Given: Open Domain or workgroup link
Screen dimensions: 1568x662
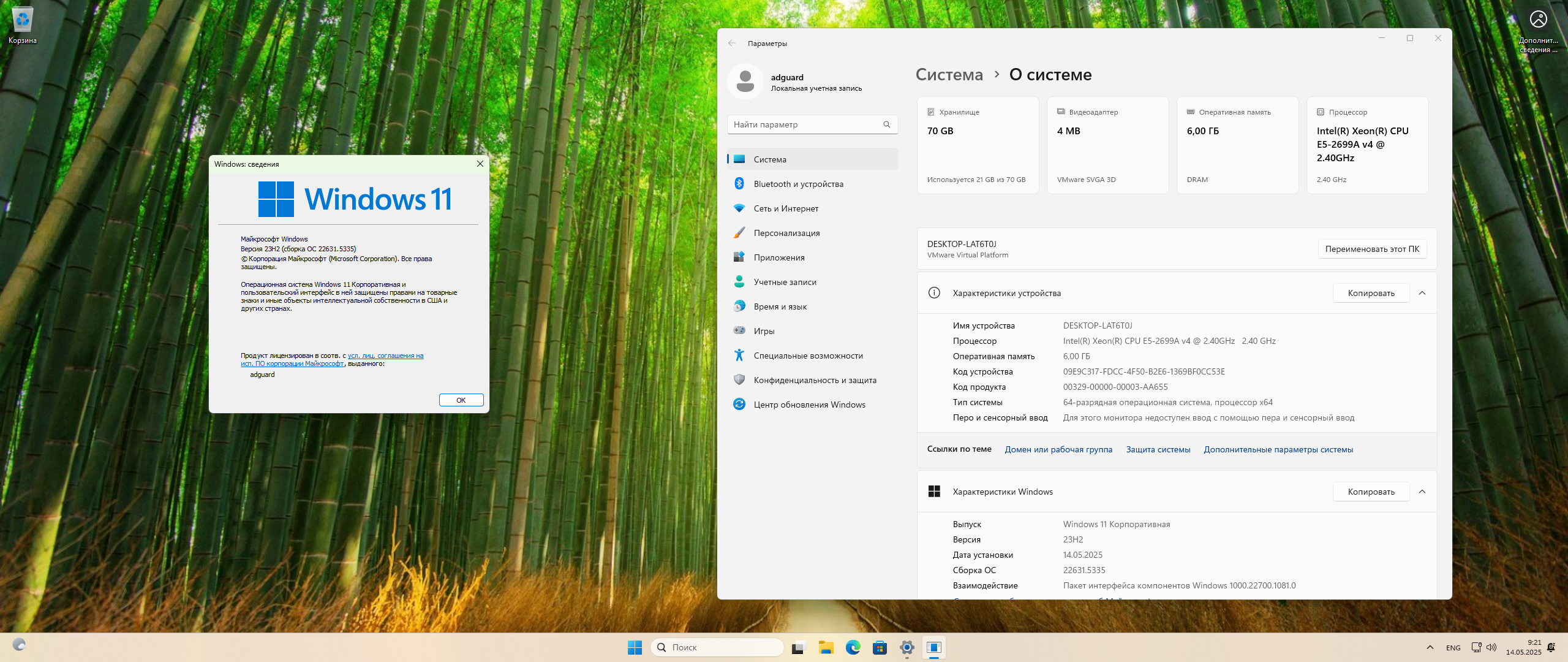Looking at the screenshot, I should click(1058, 449).
